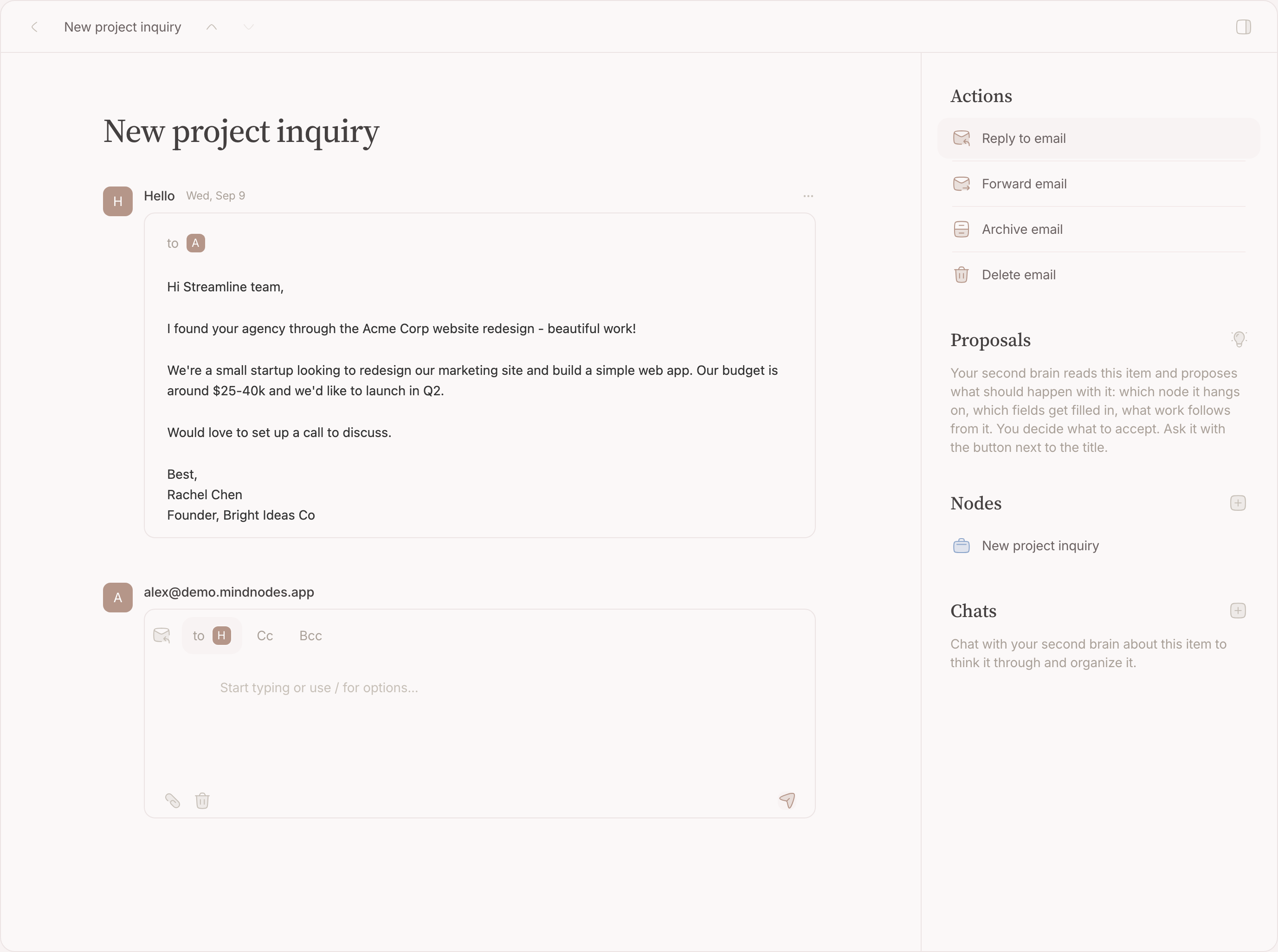Click the to H recipient field
The image size is (1278, 952).
click(212, 636)
